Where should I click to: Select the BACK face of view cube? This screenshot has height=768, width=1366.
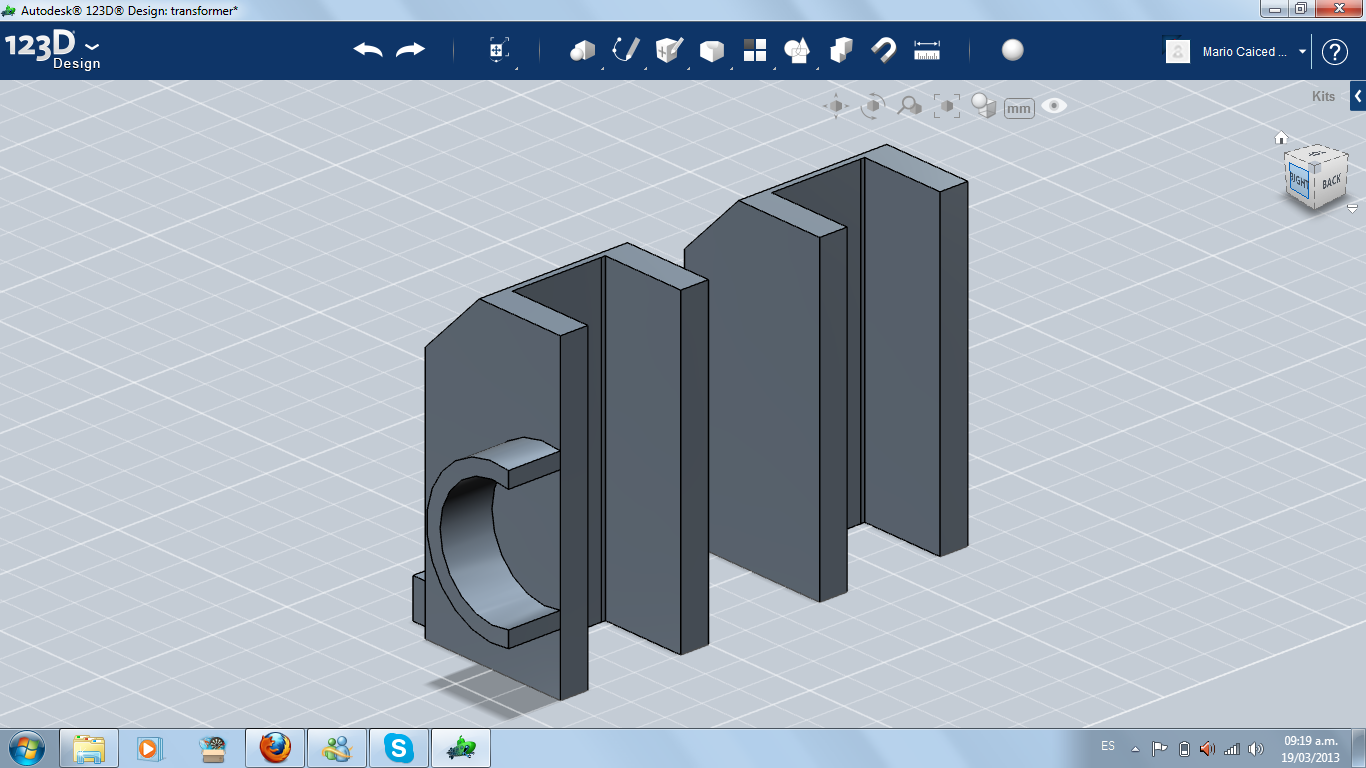pos(1330,182)
